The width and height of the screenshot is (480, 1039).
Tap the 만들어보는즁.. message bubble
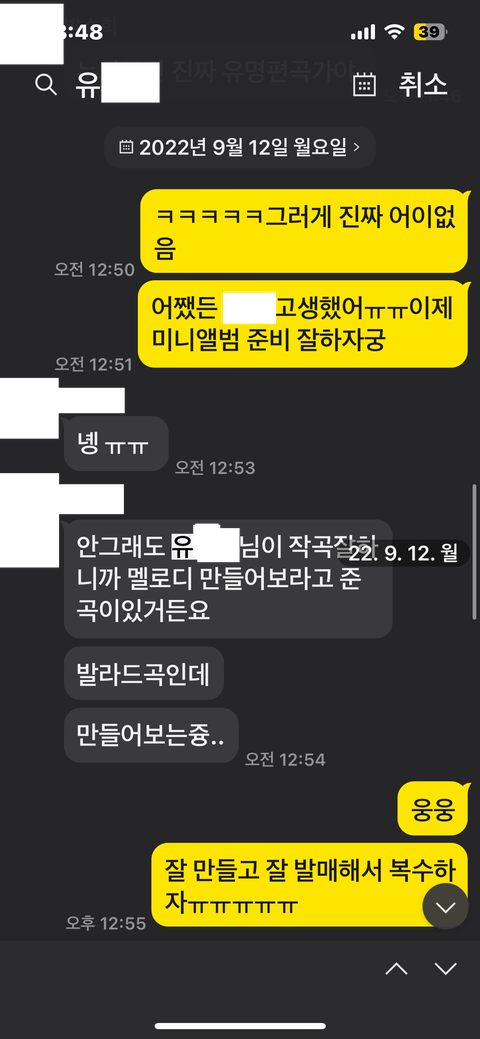coord(151,735)
